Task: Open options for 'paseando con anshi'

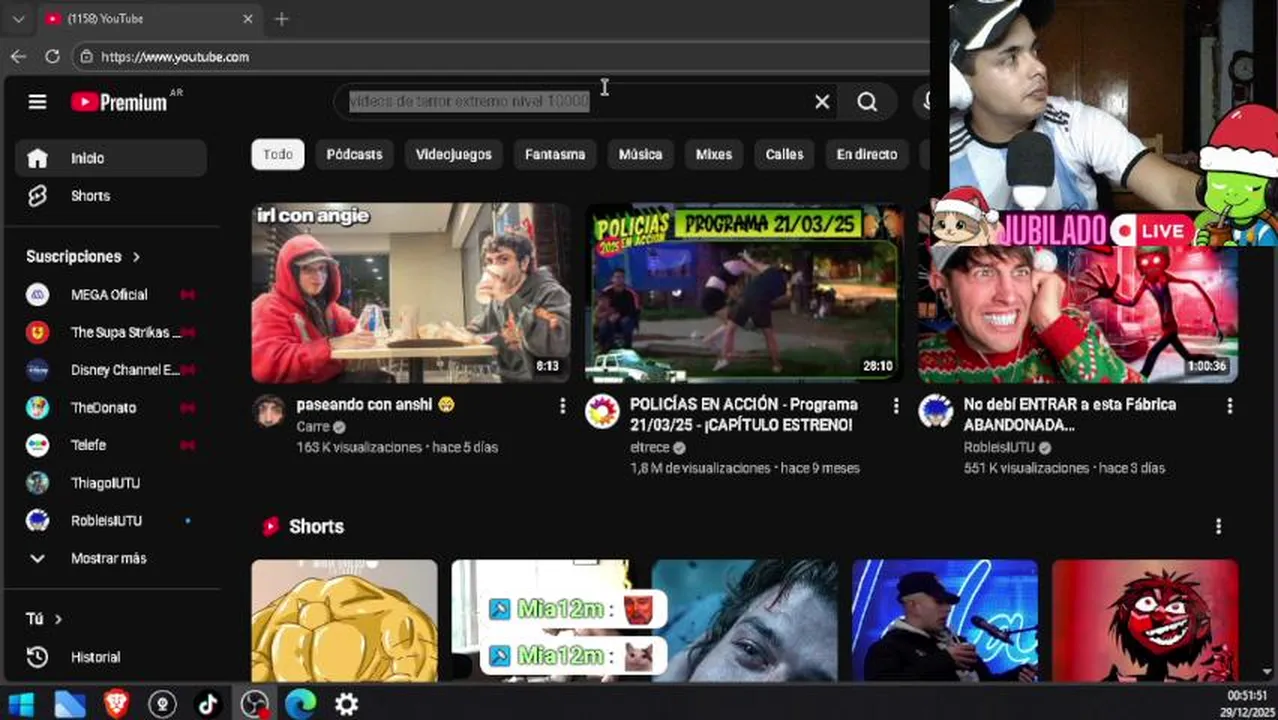Action: click(x=562, y=406)
